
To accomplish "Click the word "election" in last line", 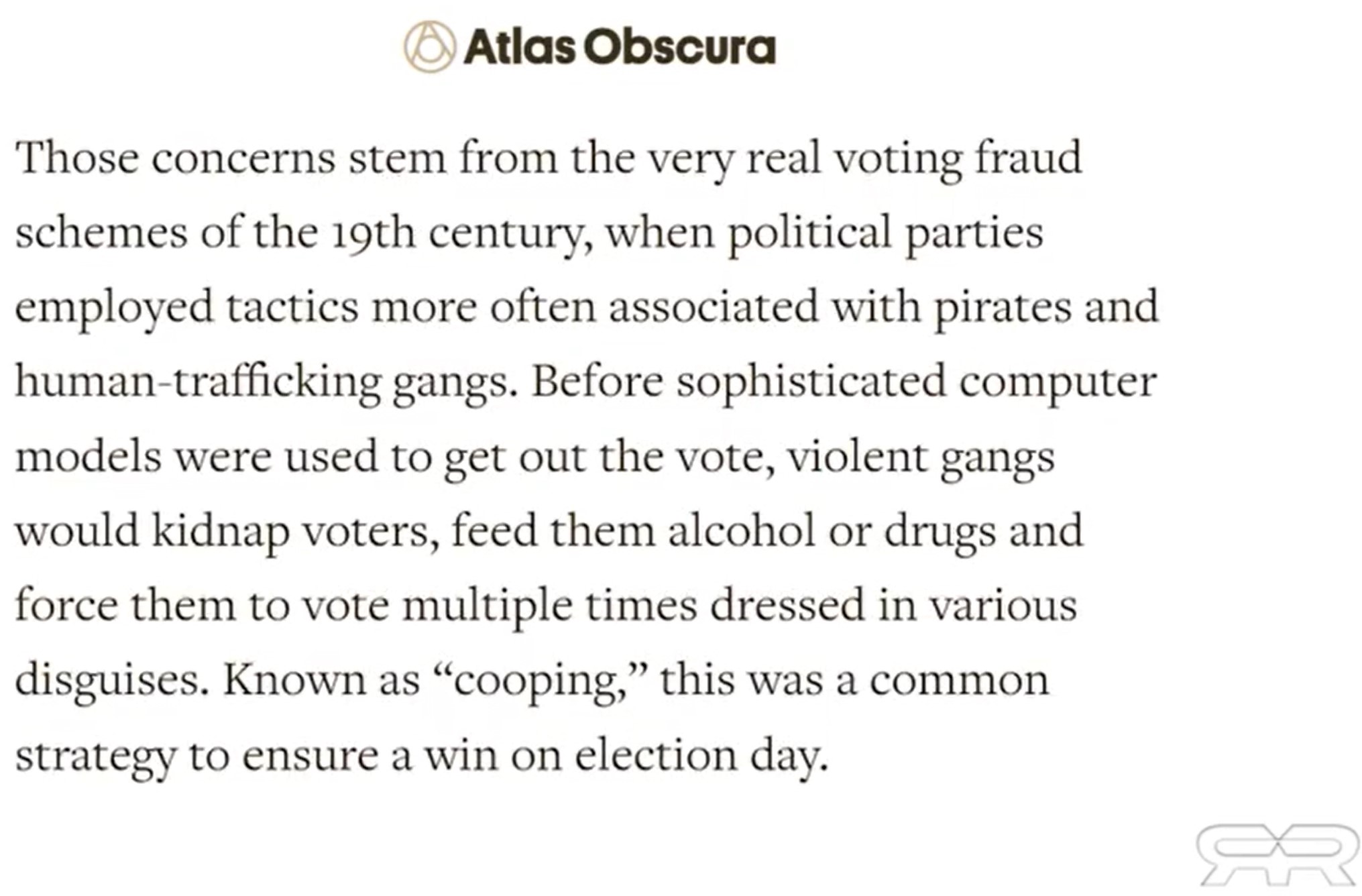I will point(656,756).
